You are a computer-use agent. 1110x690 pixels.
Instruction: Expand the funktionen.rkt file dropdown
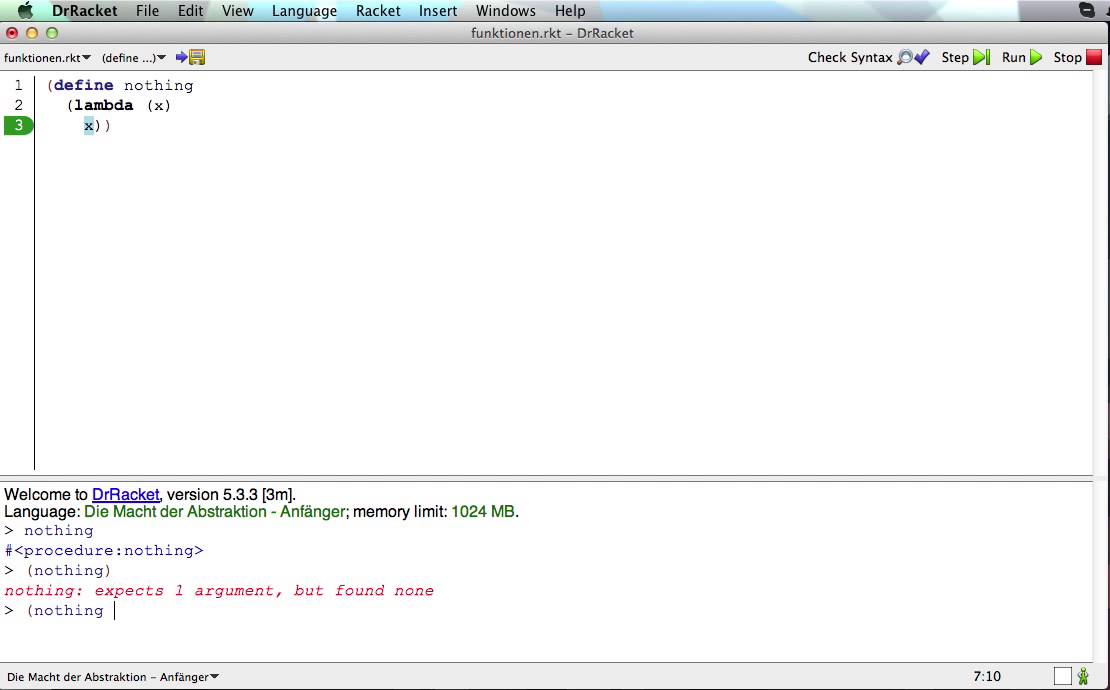[x=47, y=57]
